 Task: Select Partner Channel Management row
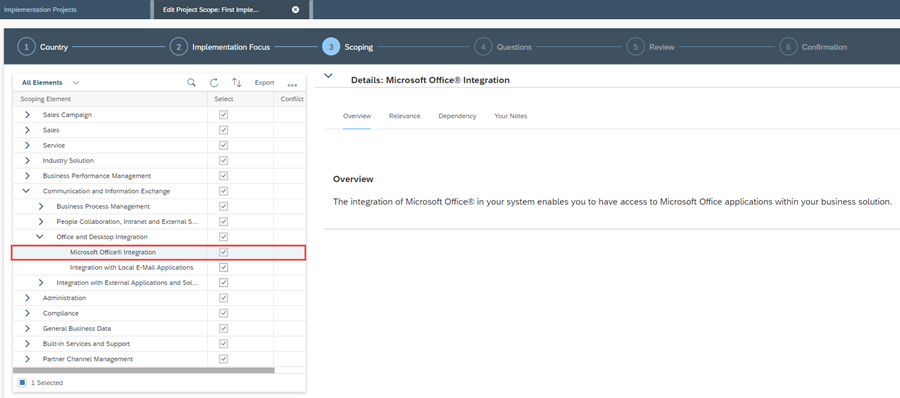click(x=158, y=359)
